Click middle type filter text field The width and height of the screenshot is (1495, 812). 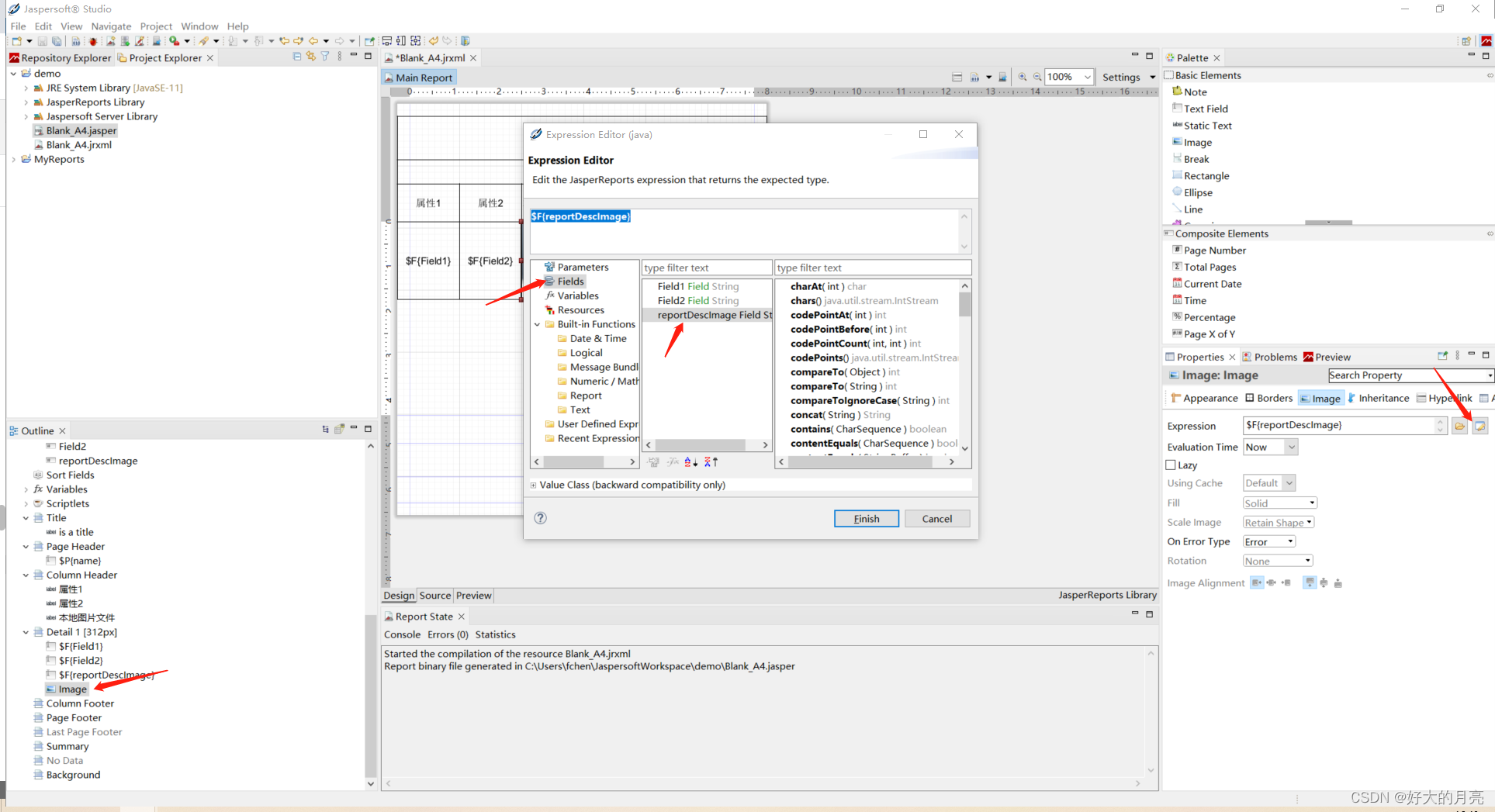(x=706, y=268)
